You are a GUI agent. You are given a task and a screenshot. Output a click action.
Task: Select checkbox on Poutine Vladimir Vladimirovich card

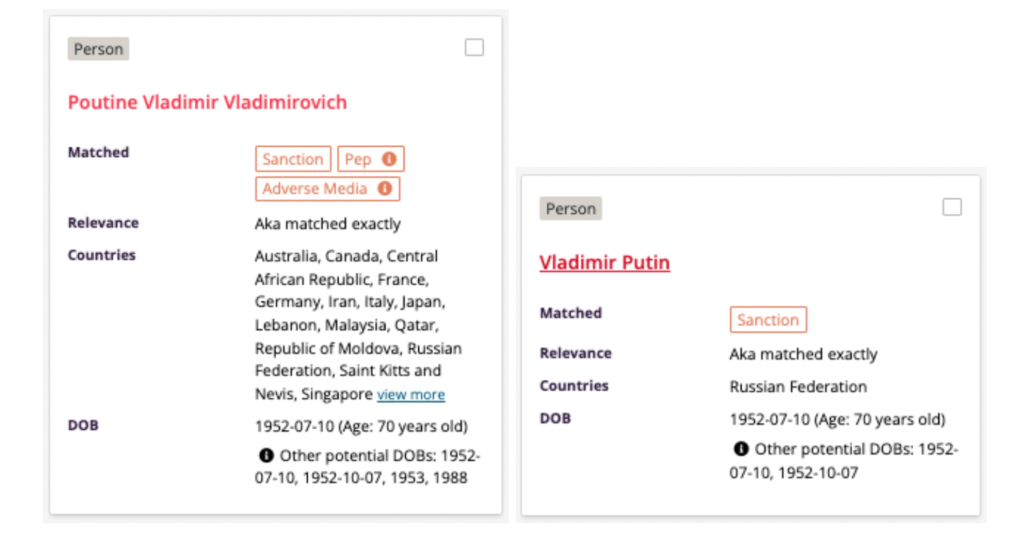[x=474, y=47]
